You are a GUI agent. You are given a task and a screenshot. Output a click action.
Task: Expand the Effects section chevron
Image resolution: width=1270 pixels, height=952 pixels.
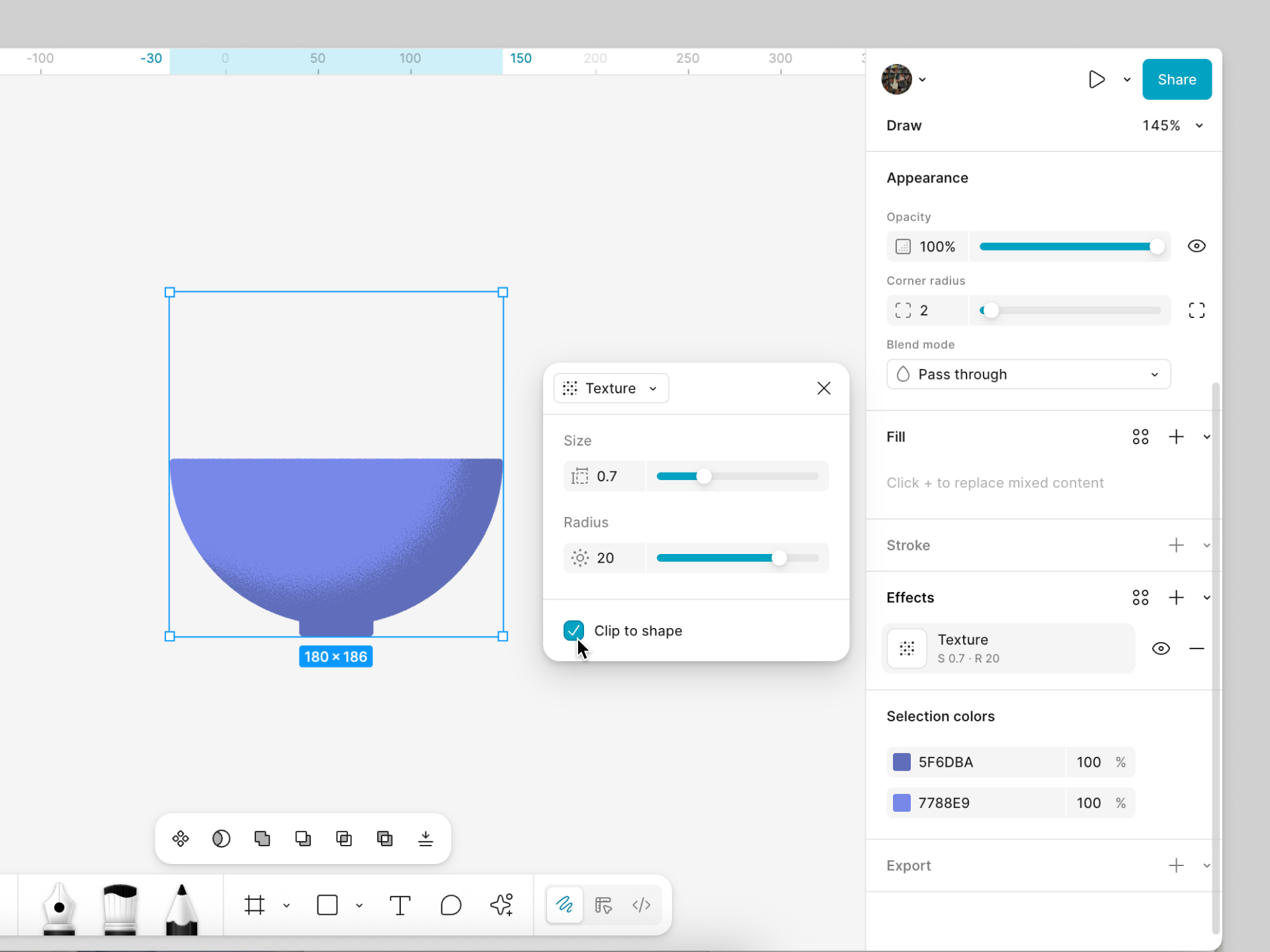pyautogui.click(x=1206, y=598)
